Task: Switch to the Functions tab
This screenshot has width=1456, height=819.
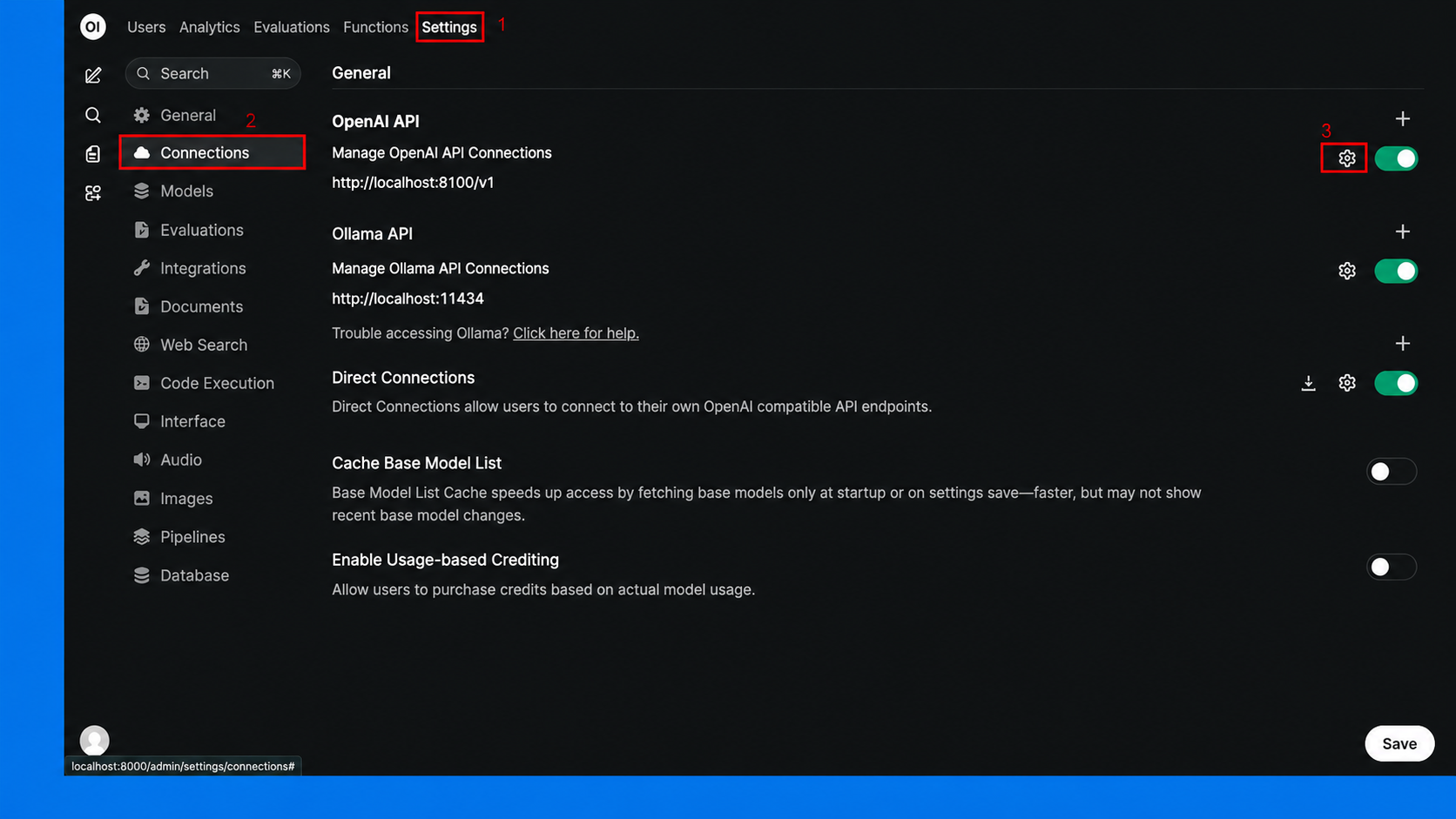Action: (x=375, y=27)
